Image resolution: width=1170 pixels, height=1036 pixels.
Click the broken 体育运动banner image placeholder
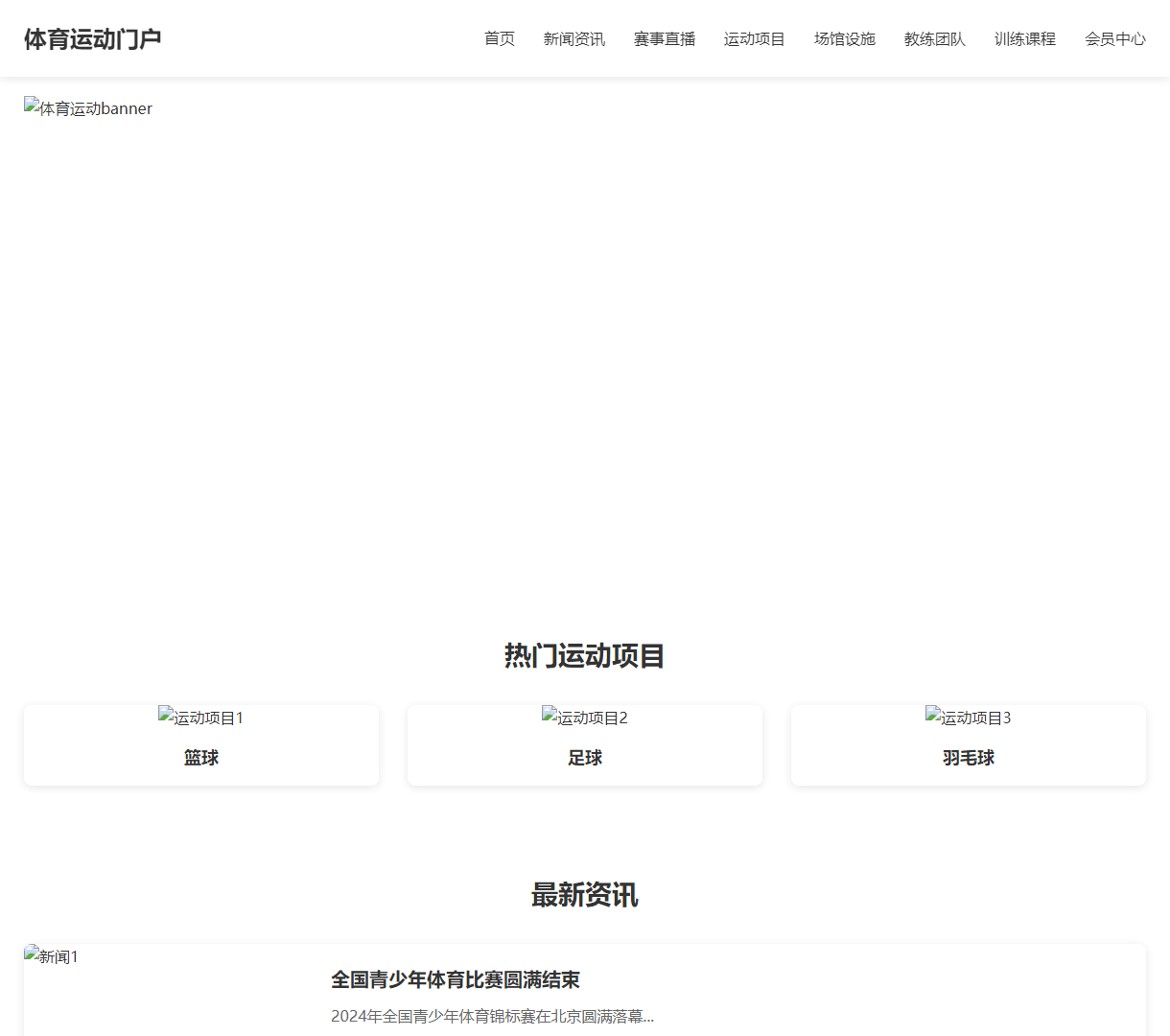pyautogui.click(x=88, y=108)
